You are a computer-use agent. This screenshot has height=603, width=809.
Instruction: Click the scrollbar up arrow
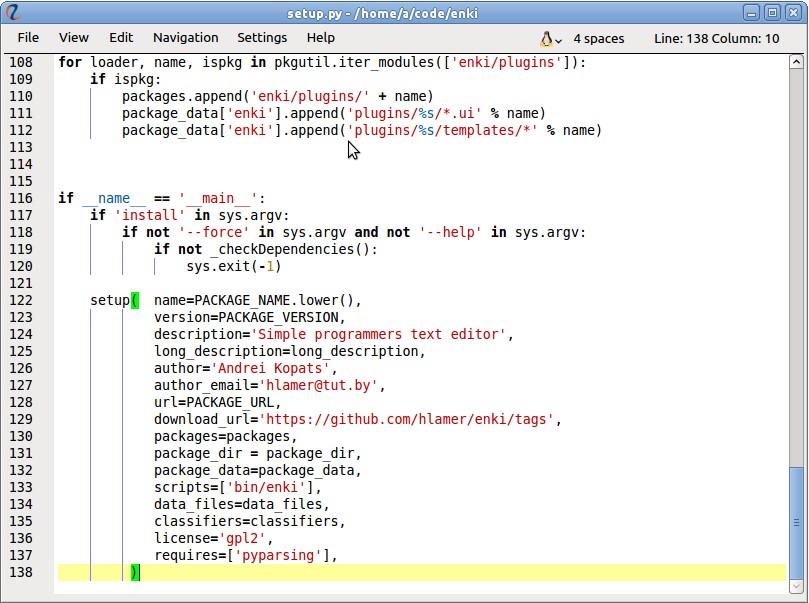tap(795, 62)
